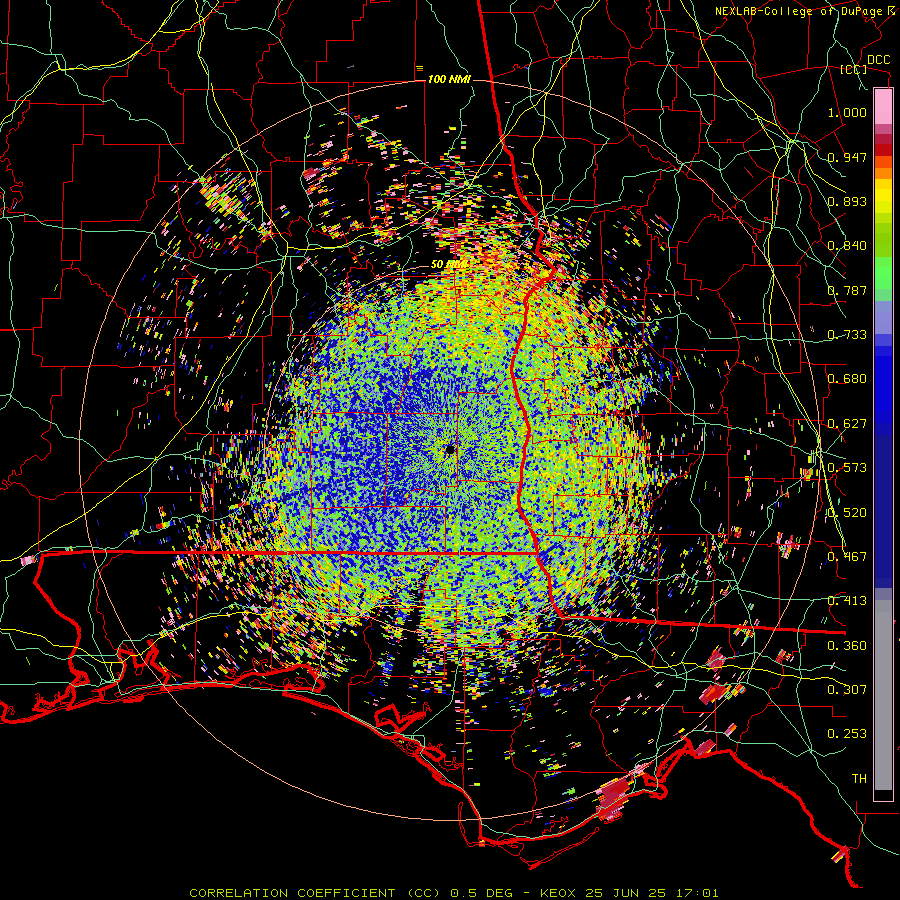Select the 0.680 scale value
The image size is (900, 900).
click(x=847, y=379)
